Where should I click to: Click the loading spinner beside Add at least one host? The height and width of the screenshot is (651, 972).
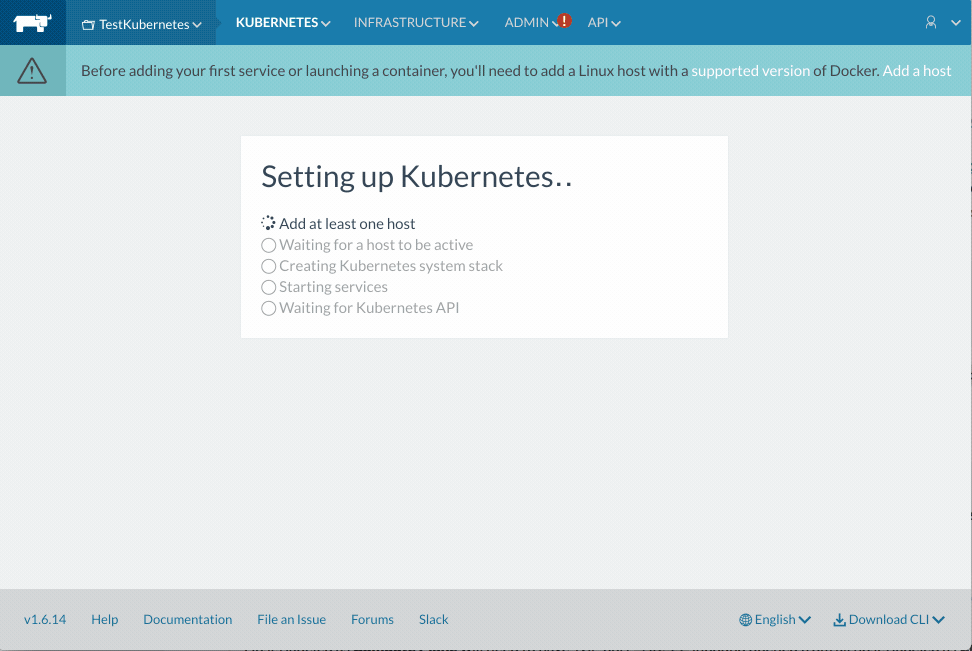pos(268,223)
